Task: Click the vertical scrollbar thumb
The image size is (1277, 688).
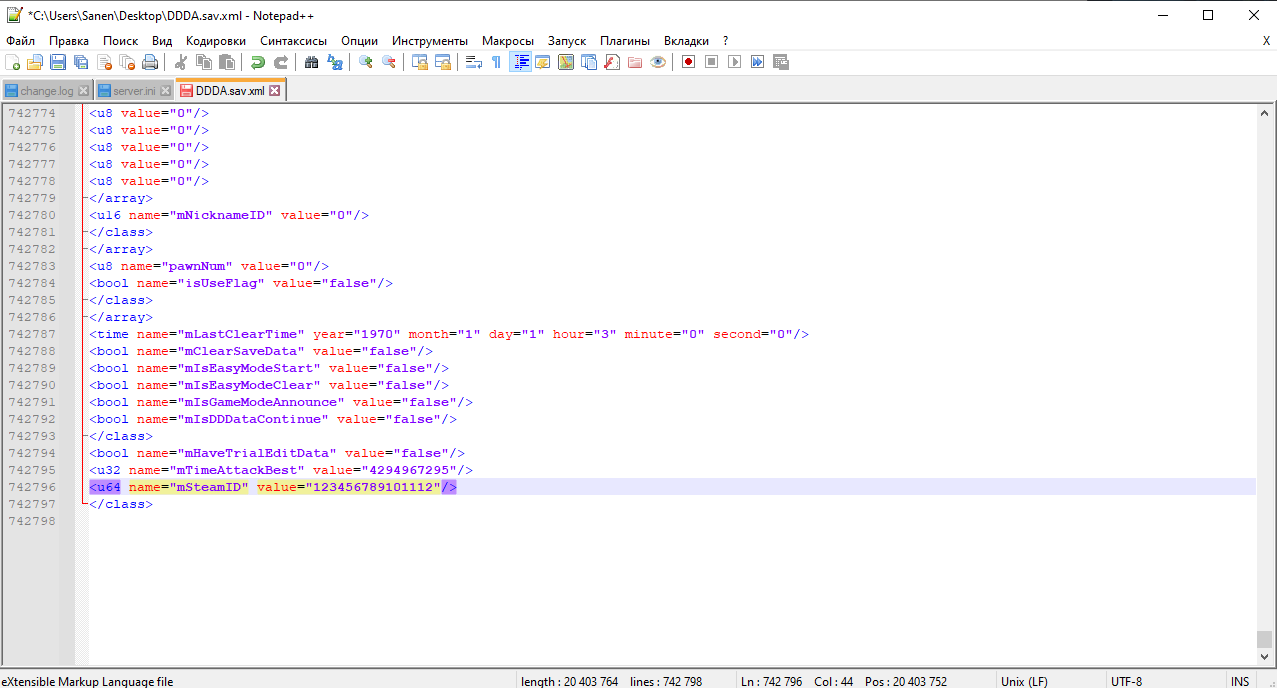Action: click(x=1265, y=639)
